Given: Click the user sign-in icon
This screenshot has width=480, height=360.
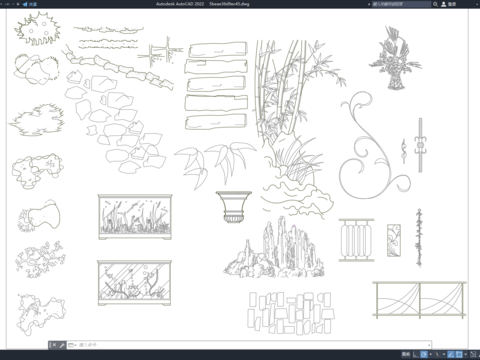Looking at the screenshot, I should coord(444,4).
